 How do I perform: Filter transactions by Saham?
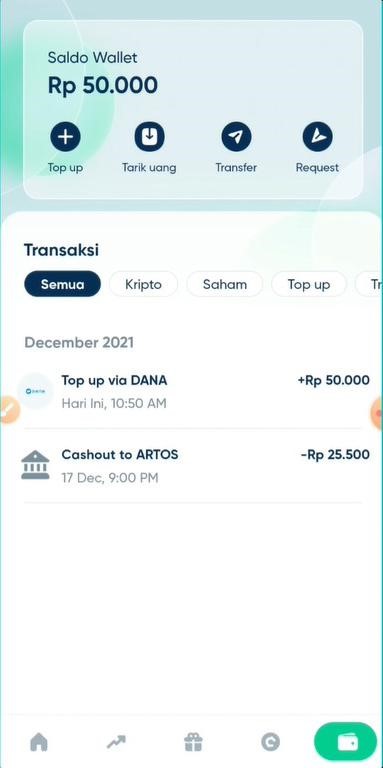click(x=225, y=284)
